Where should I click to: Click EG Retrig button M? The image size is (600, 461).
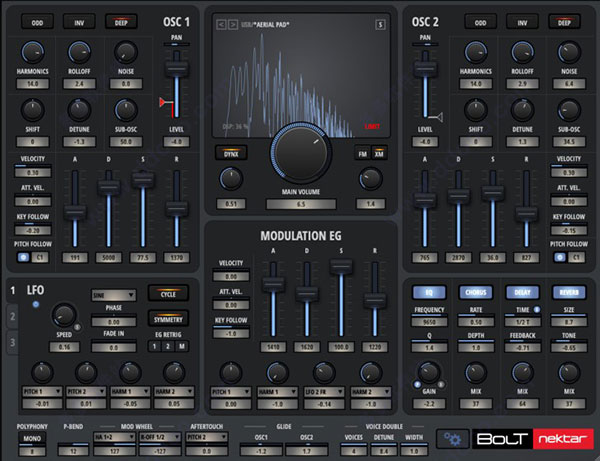[182, 347]
